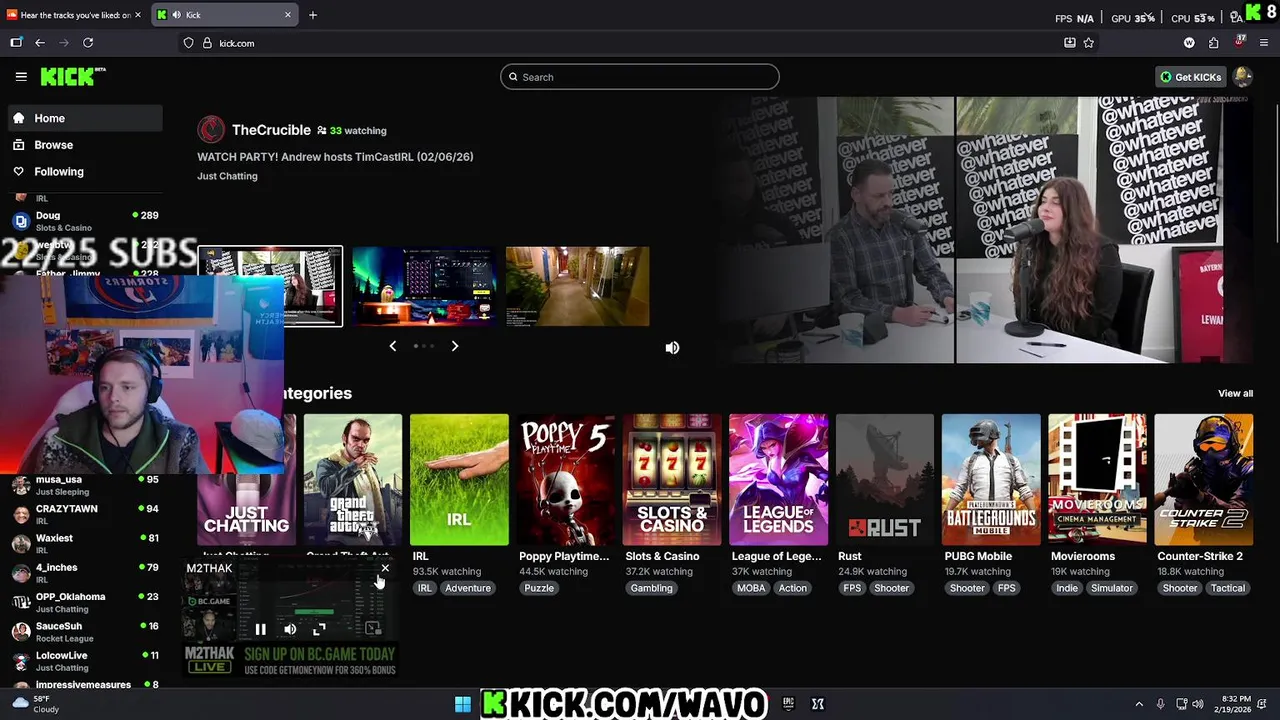Click the Puzzle tag
The width and height of the screenshot is (1280, 720).
[539, 588]
